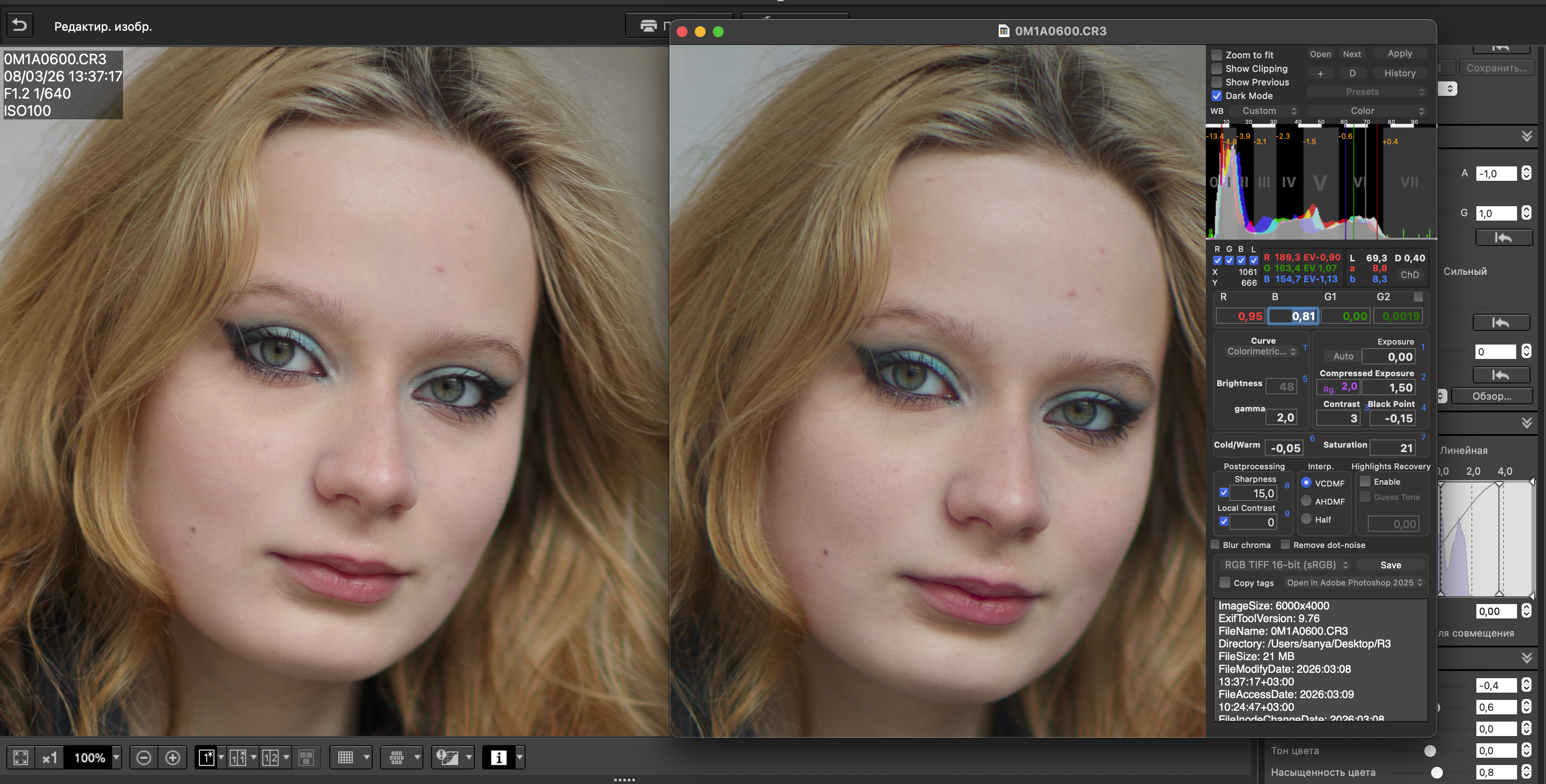The height and width of the screenshot is (784, 1546).
Task: Click the Сохранить button
Action: (x=1496, y=68)
